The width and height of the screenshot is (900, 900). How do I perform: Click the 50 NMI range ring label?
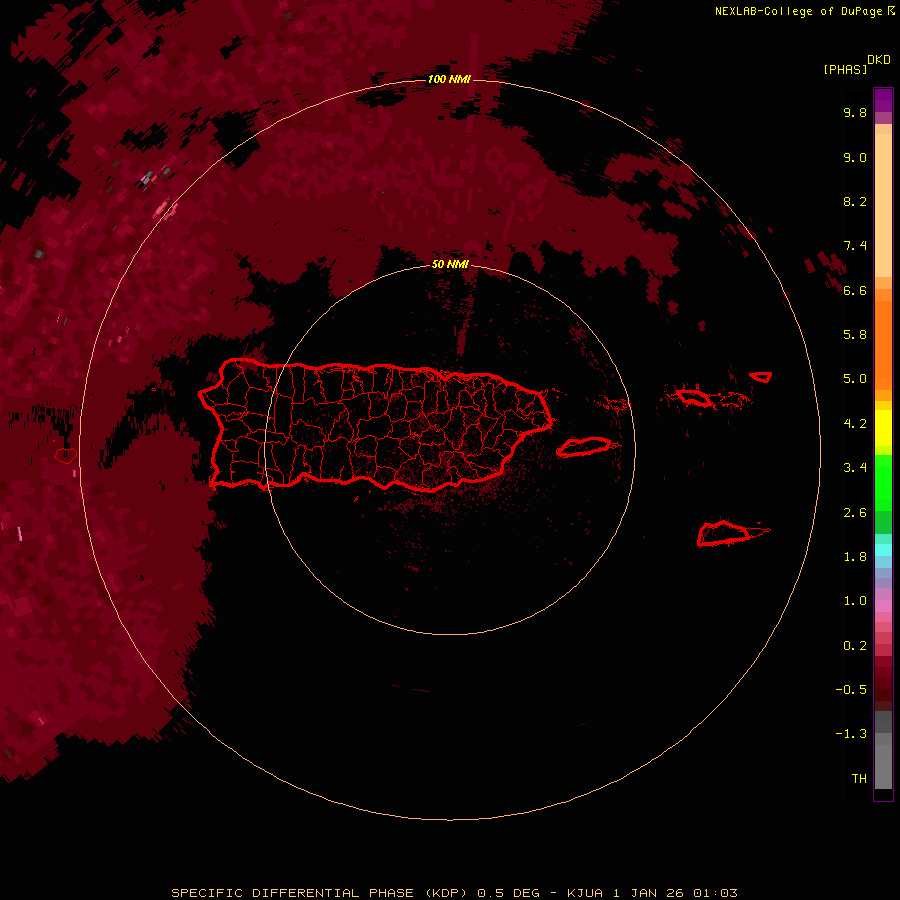450,265
